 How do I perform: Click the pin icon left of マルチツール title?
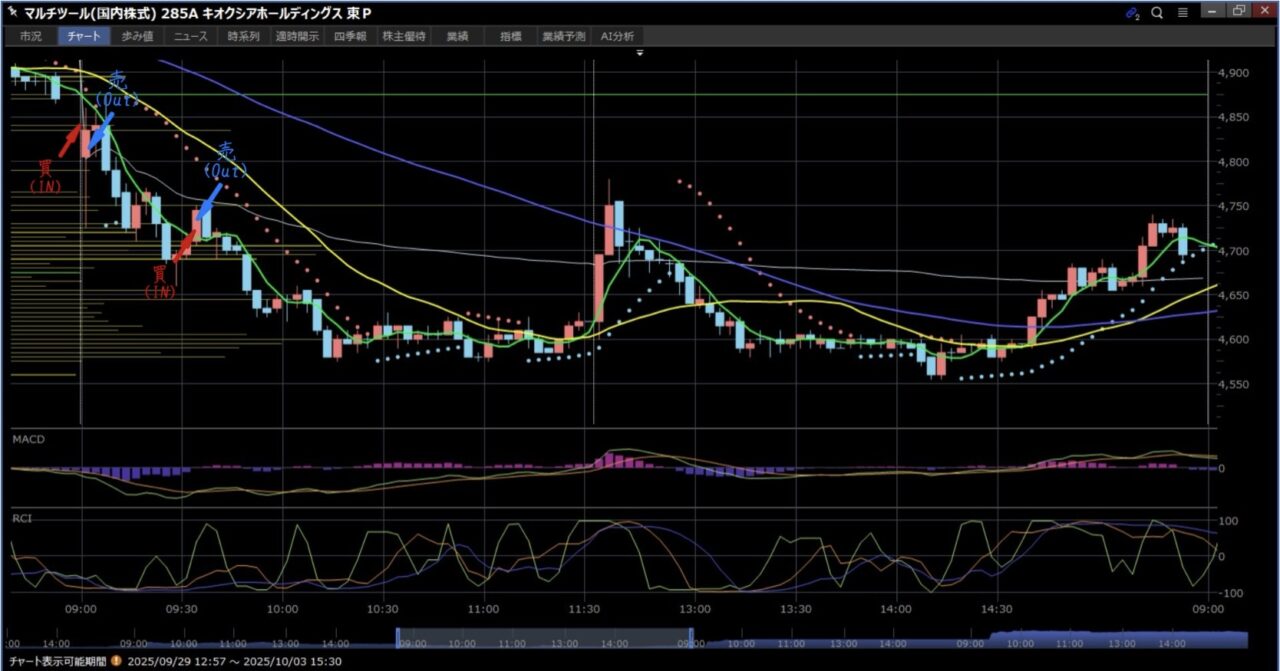[12, 12]
